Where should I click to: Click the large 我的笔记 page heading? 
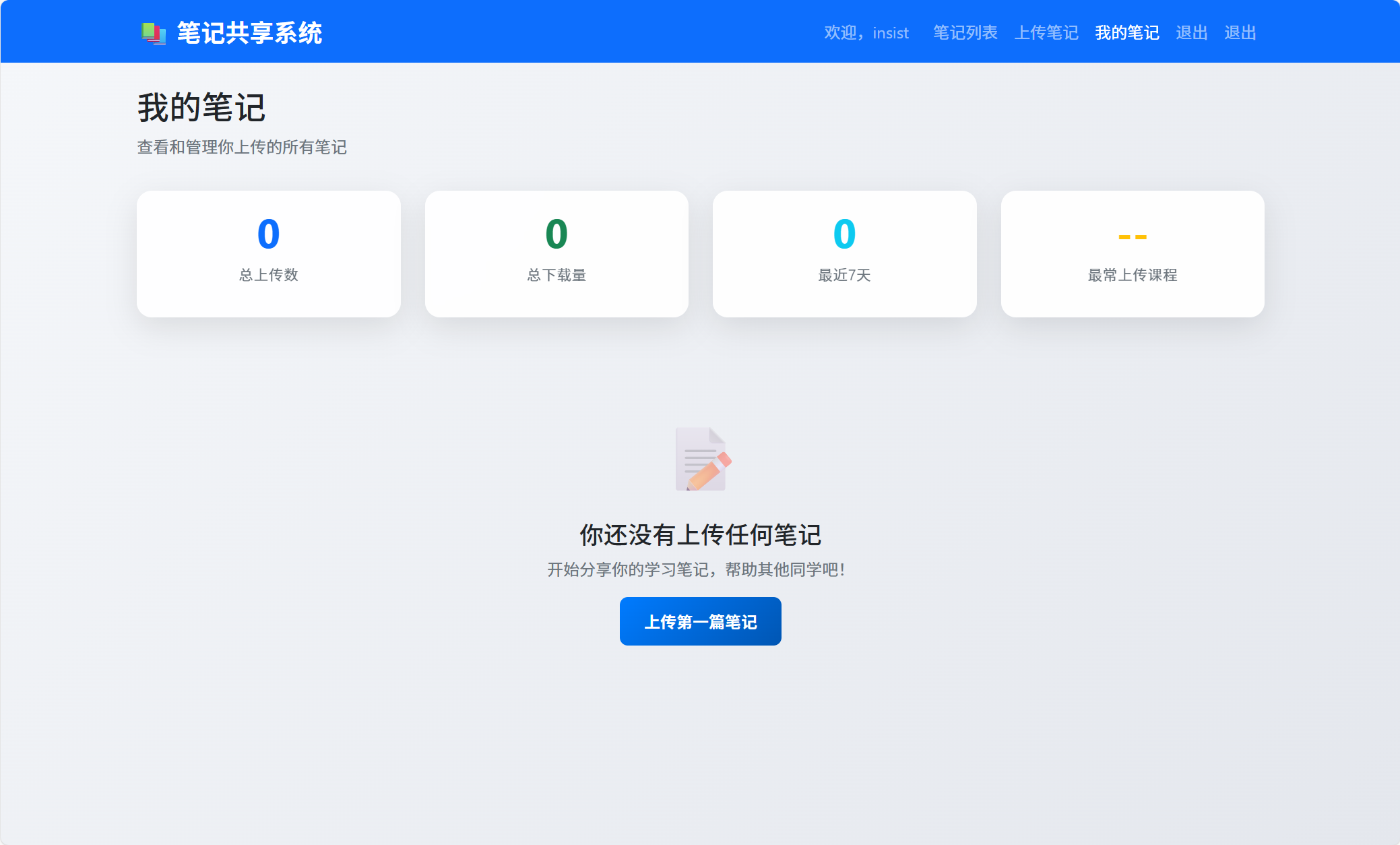click(x=201, y=108)
